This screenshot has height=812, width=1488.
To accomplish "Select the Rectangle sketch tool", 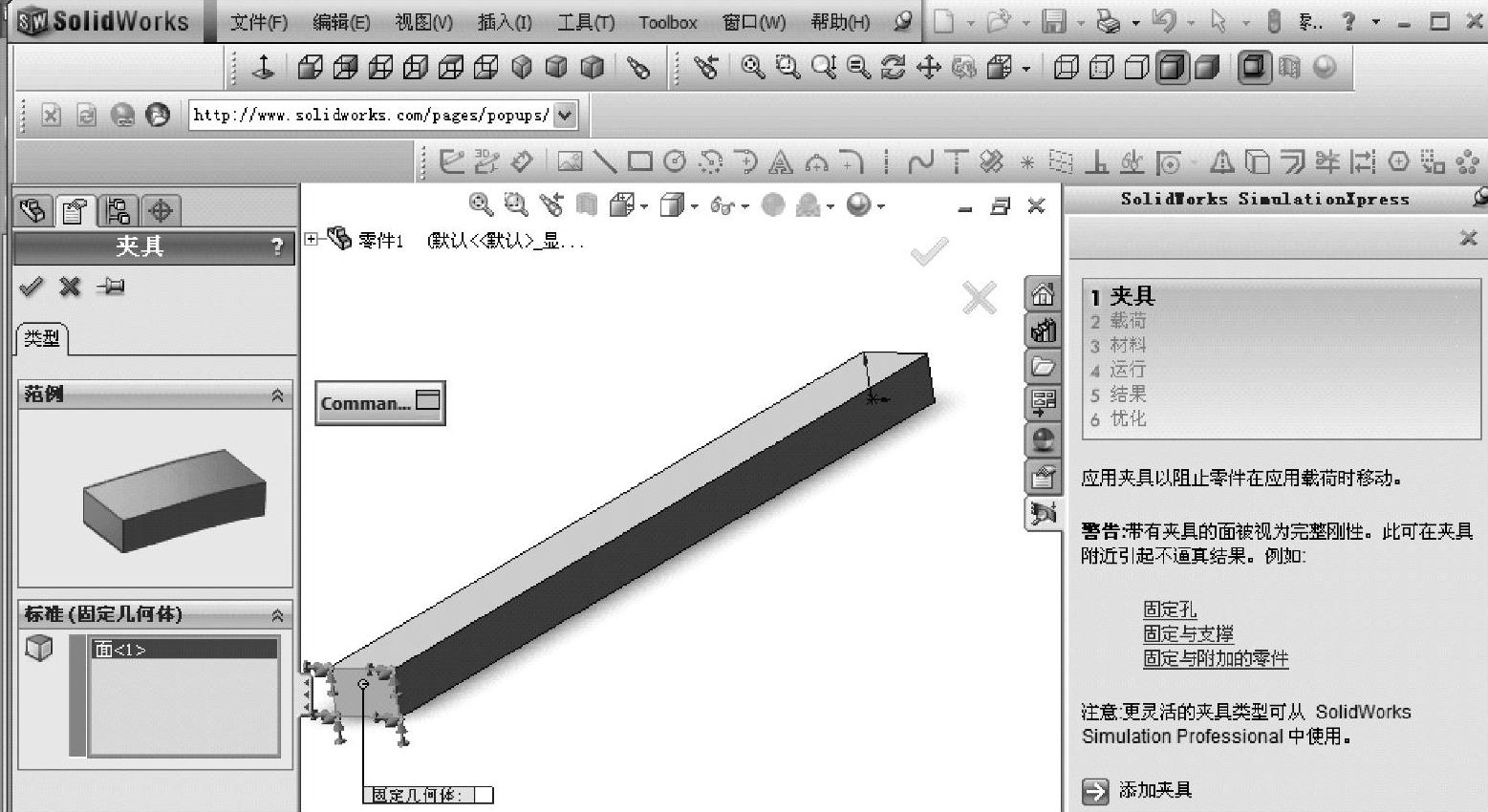I will coord(639,162).
